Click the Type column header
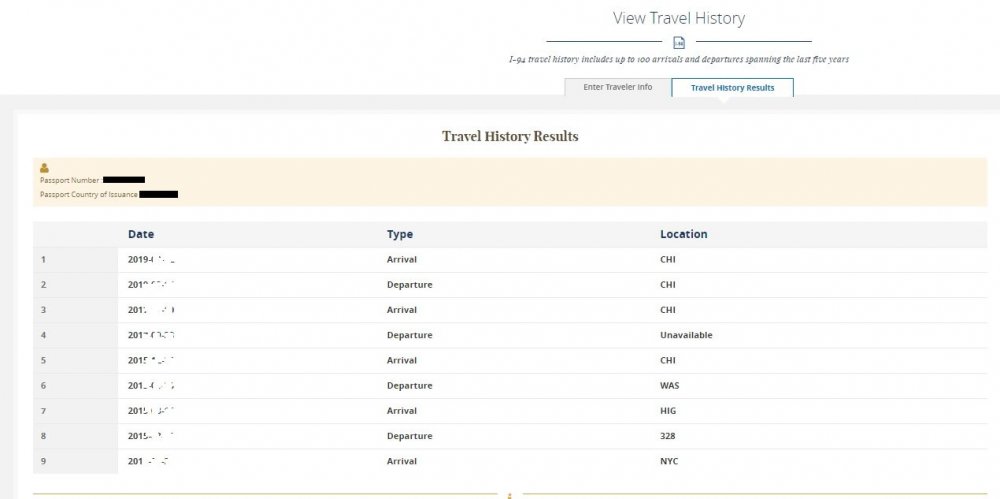 point(400,234)
